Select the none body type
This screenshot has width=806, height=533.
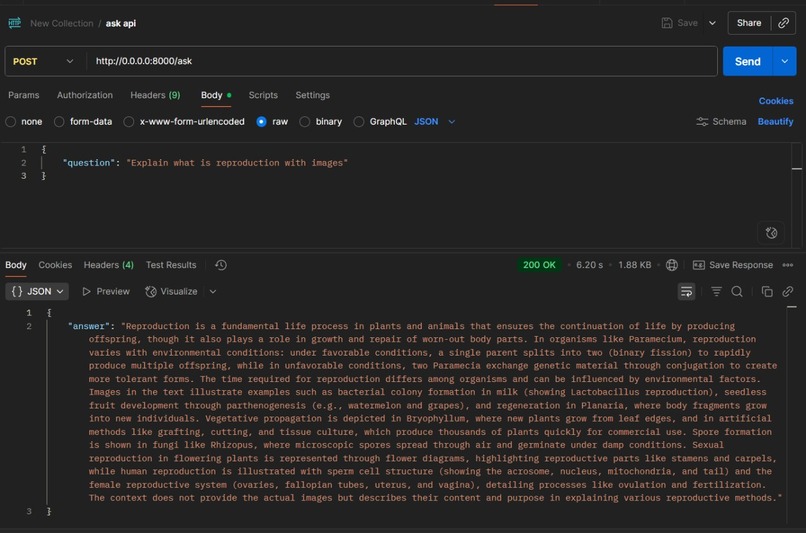pos(11,122)
